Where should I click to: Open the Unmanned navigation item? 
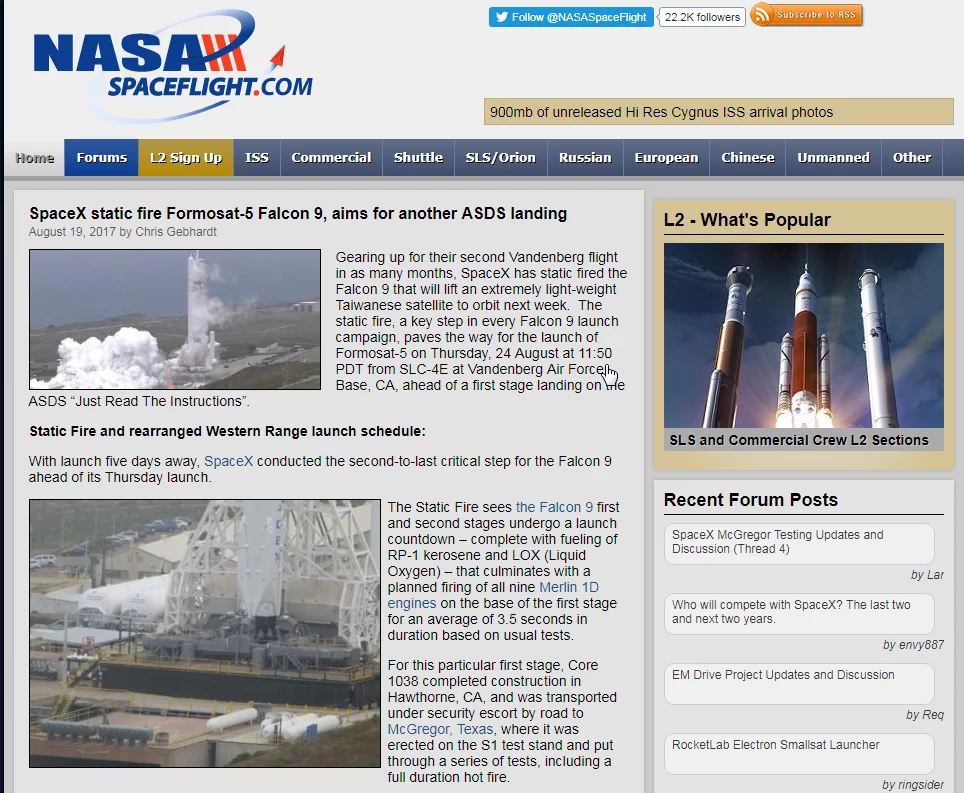click(834, 158)
